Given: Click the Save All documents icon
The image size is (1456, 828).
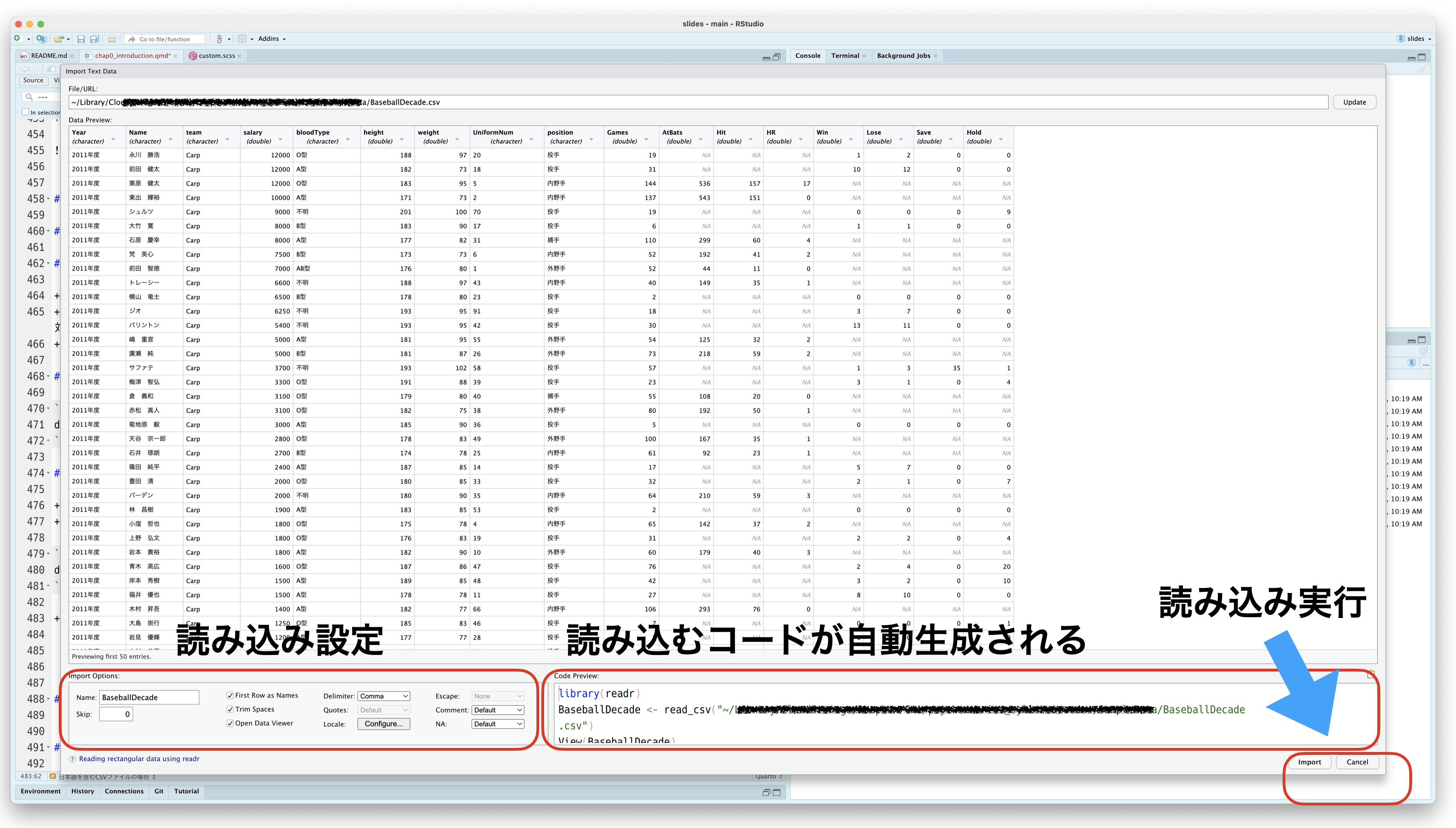Looking at the screenshot, I should 95,39.
